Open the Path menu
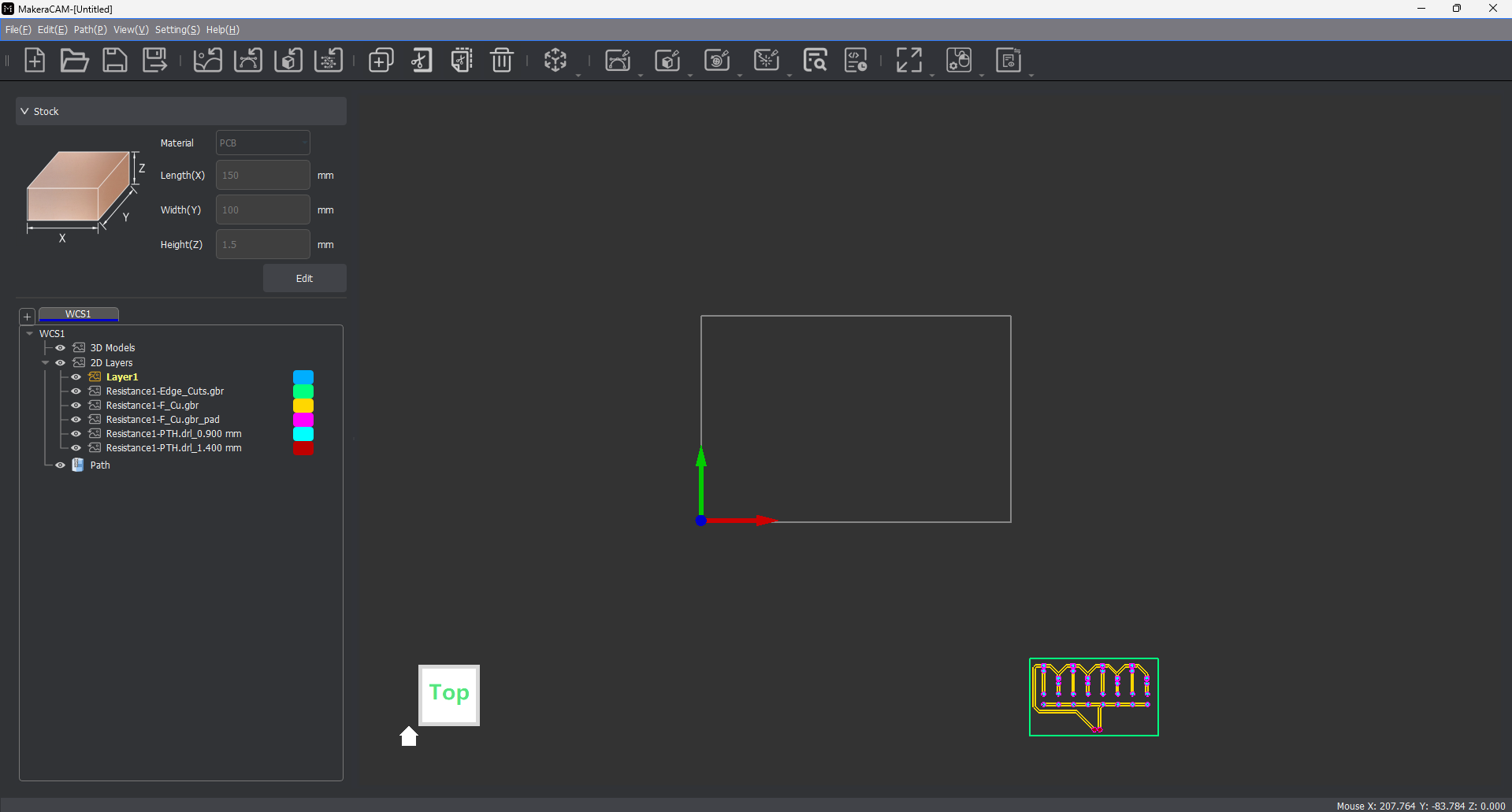Screen dimensions: 1512x812 pyautogui.click(x=90, y=29)
